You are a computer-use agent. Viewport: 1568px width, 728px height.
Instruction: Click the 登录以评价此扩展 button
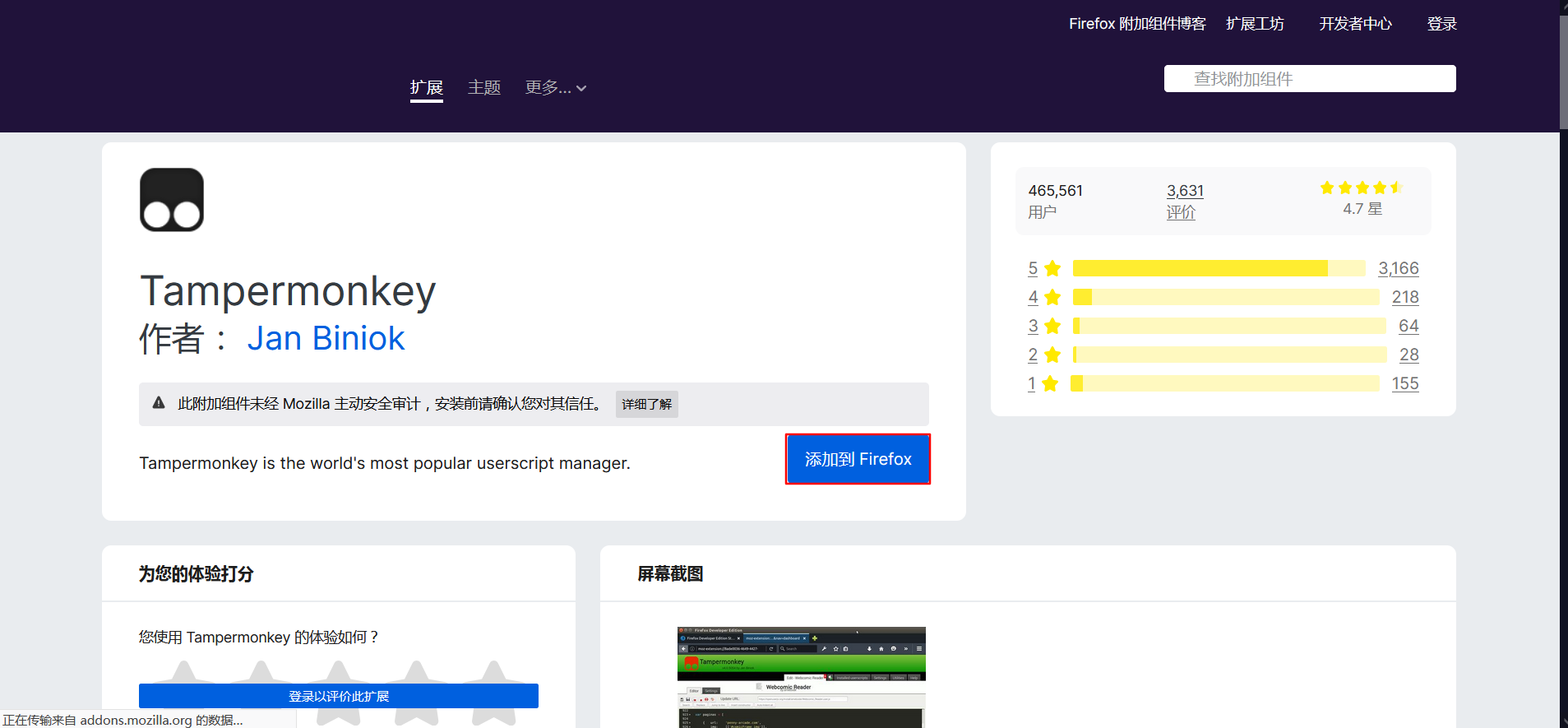pos(339,696)
